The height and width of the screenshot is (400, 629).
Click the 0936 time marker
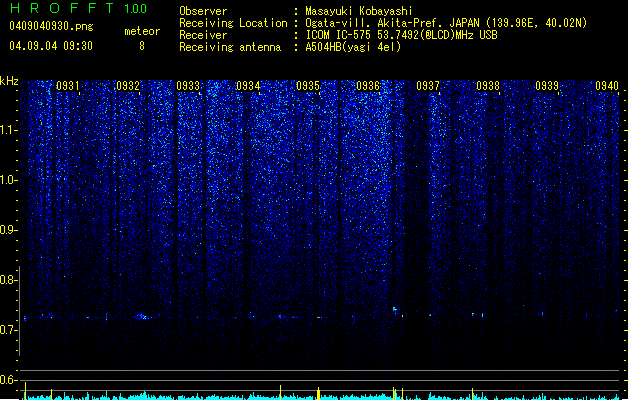[x=368, y=85]
